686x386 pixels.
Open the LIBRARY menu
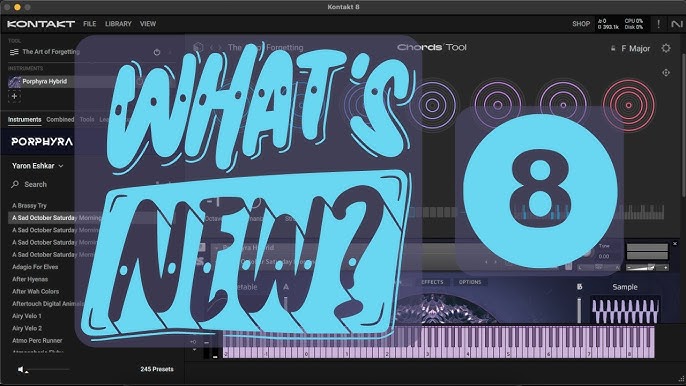pyautogui.click(x=118, y=24)
